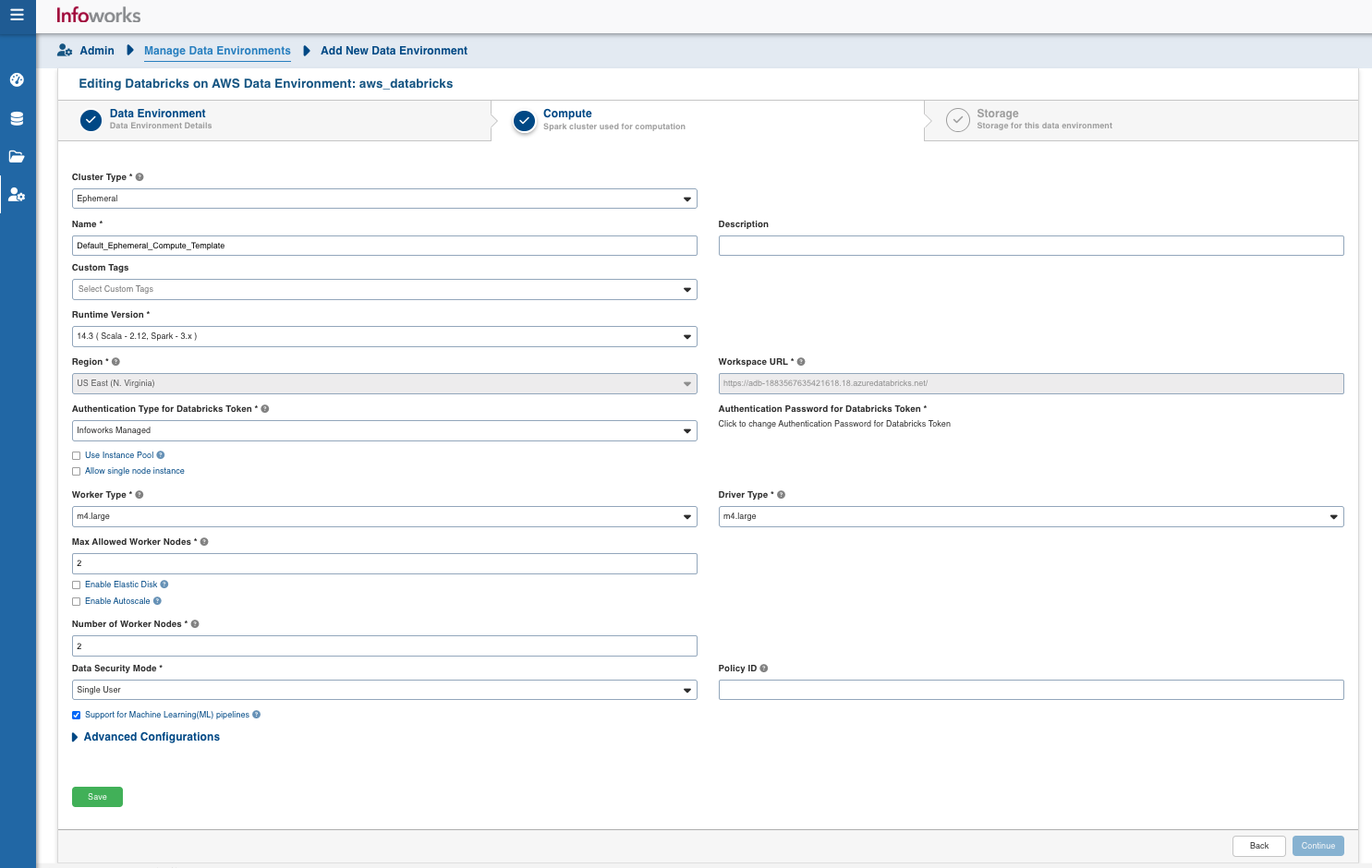This screenshot has width=1372, height=868.
Task: Enable the Use Instance Pool checkbox
Action: 77,455
